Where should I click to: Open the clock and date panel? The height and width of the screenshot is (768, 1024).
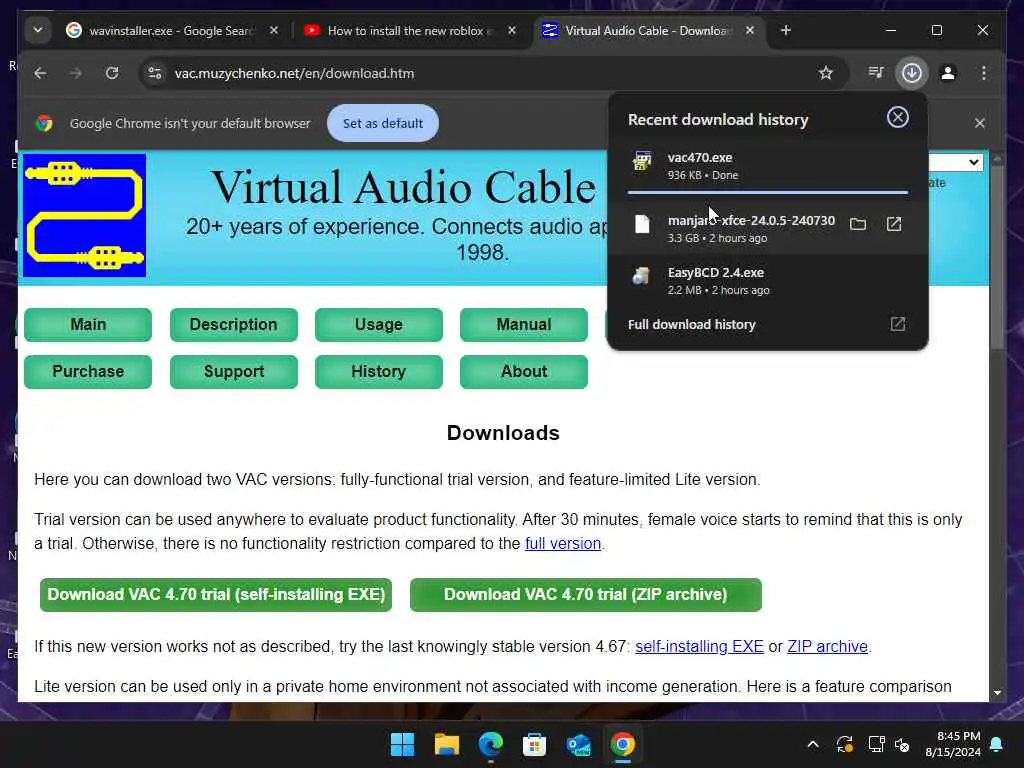953,744
